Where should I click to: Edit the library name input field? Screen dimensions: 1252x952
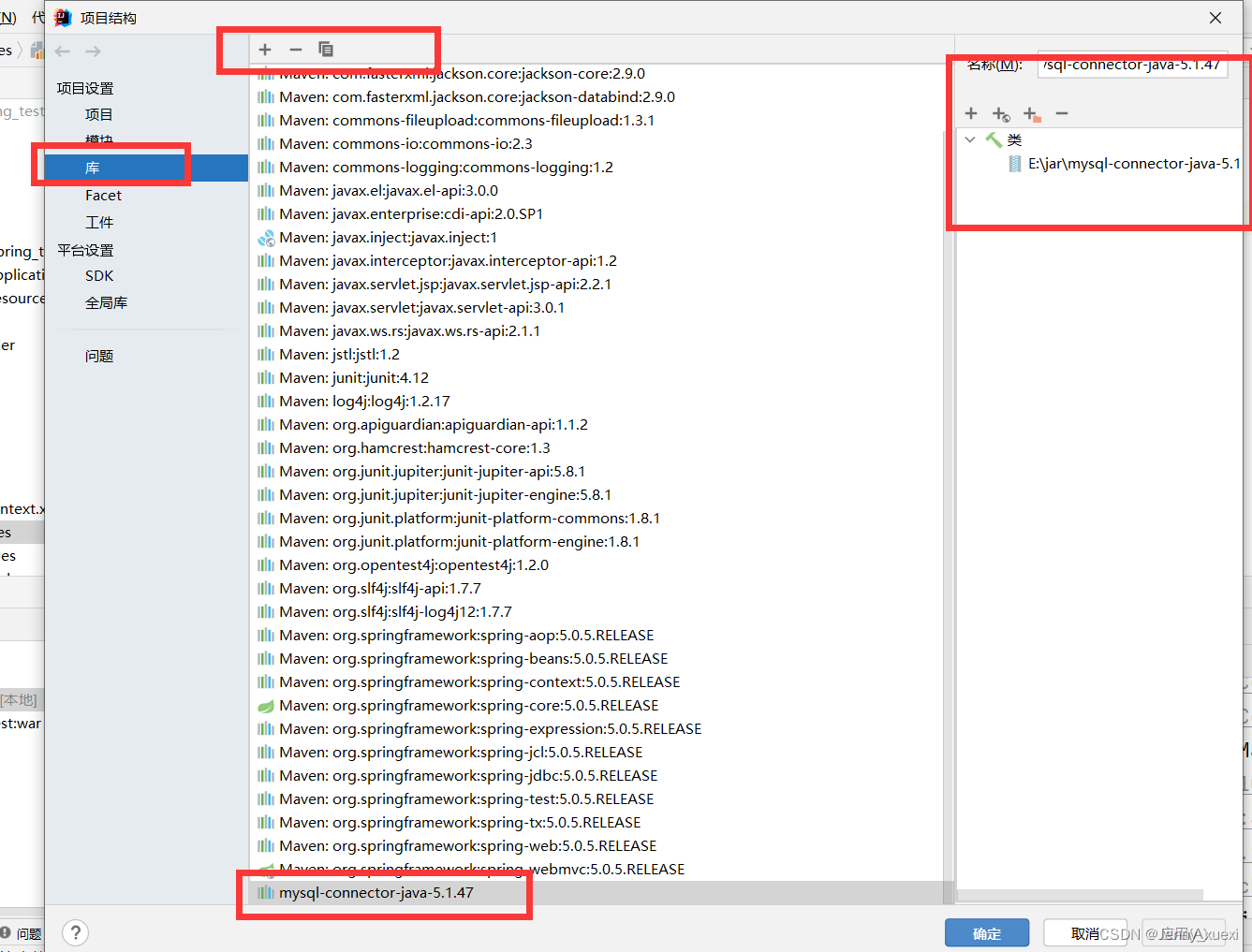pyautogui.click(x=1132, y=65)
